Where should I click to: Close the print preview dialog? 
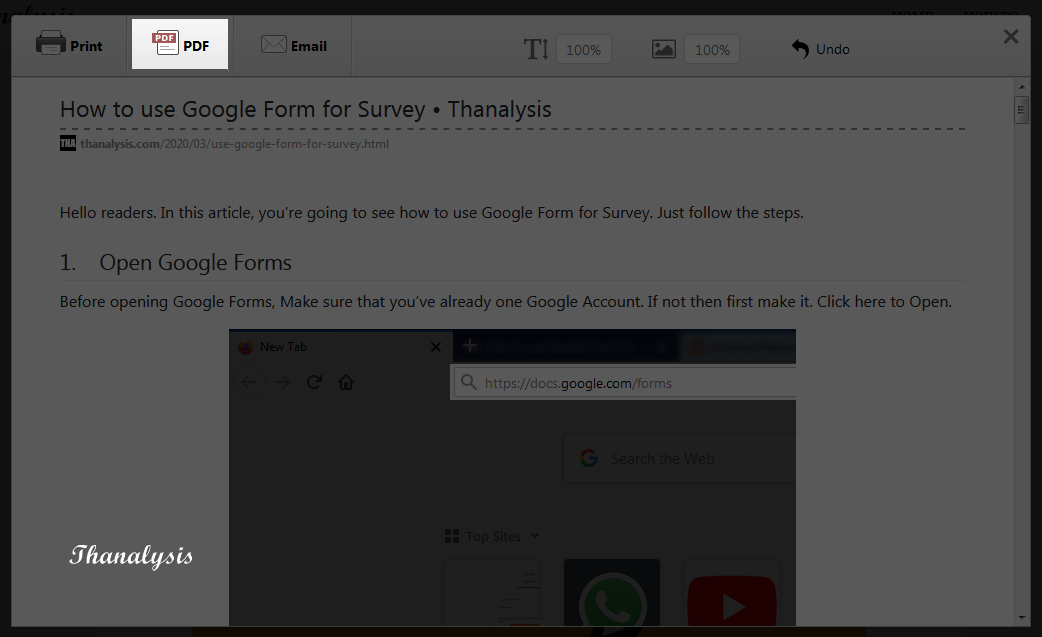pos(1011,37)
